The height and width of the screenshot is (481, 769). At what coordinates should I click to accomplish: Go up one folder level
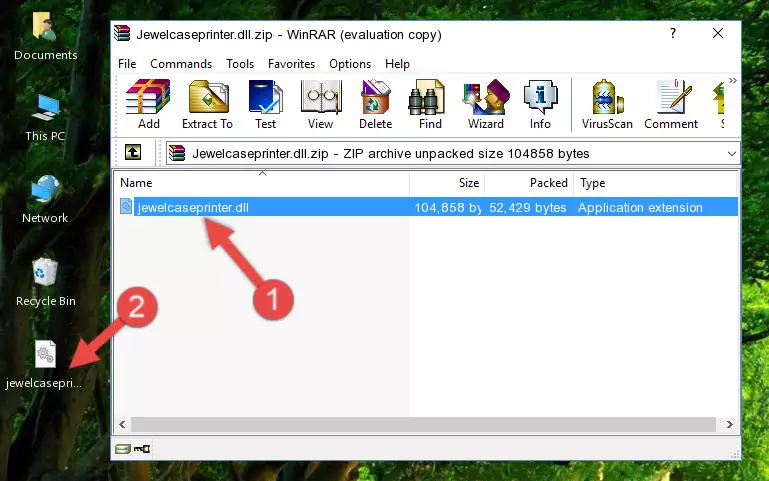tap(133, 152)
